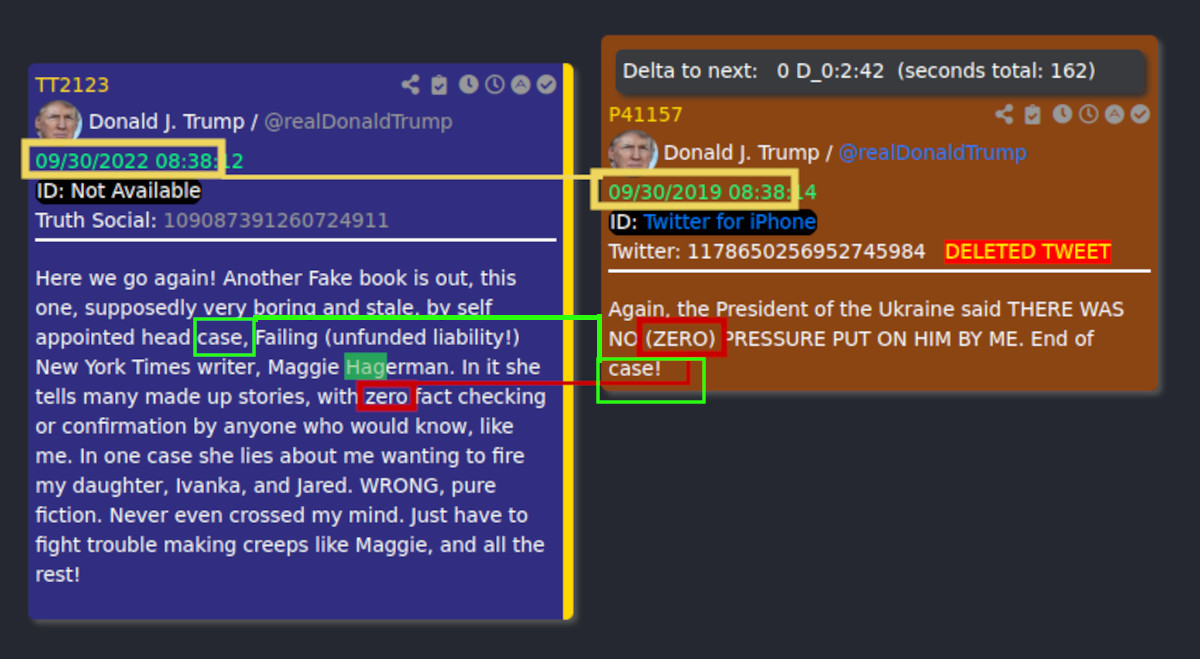Click the clipboard icon on the TT2123 card
The image size is (1200, 659).
[x=439, y=85]
